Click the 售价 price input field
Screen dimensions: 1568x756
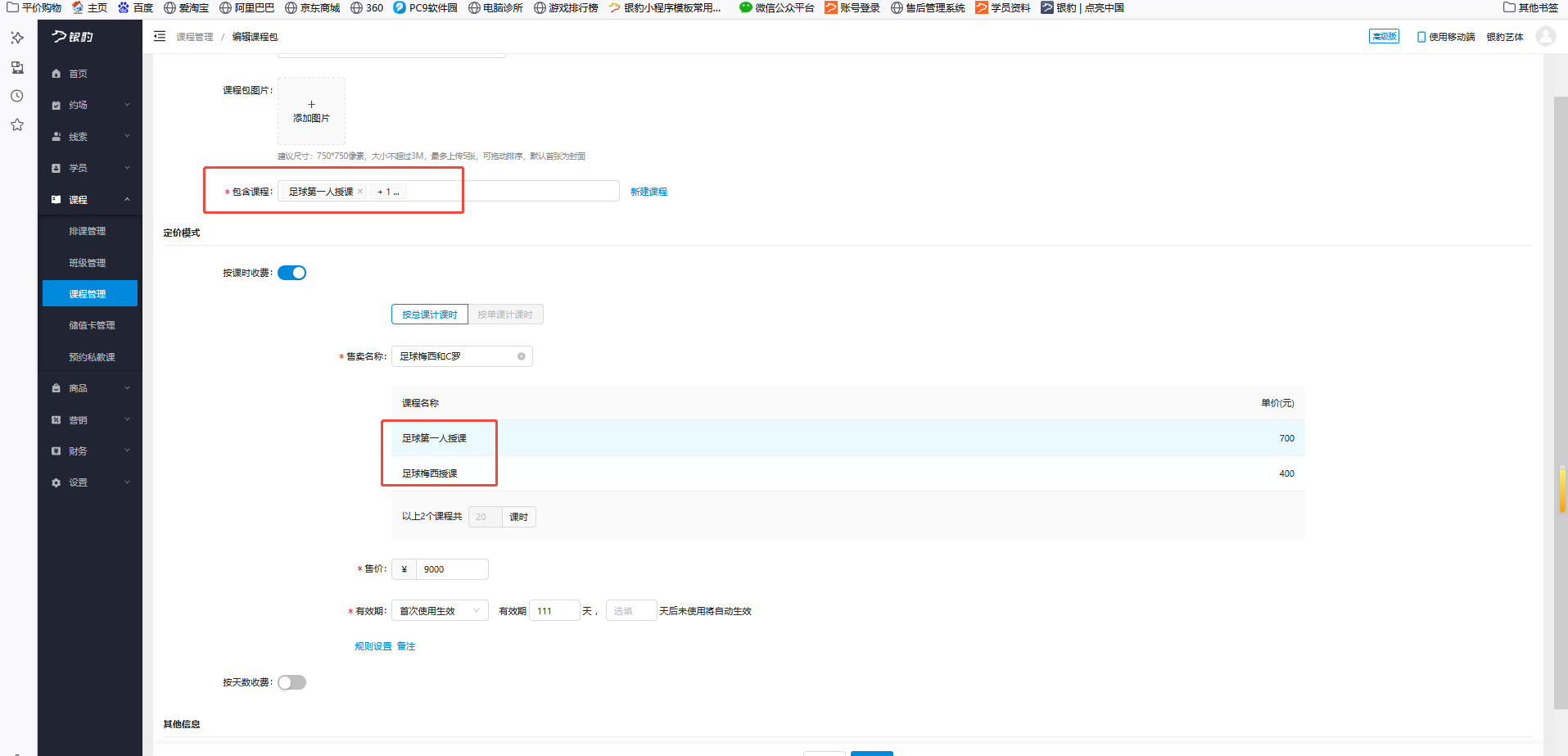pyautogui.click(x=452, y=569)
